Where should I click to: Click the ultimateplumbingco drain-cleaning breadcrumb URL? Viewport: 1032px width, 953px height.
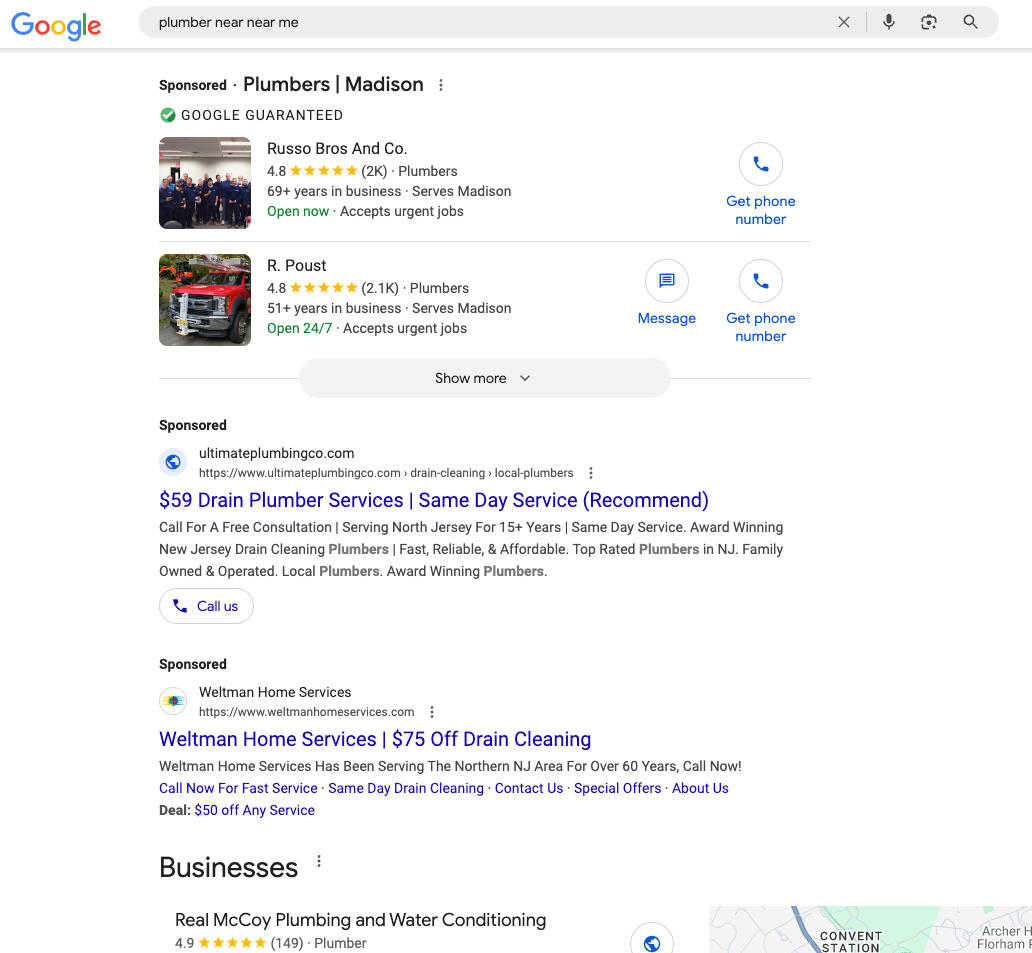(x=386, y=473)
